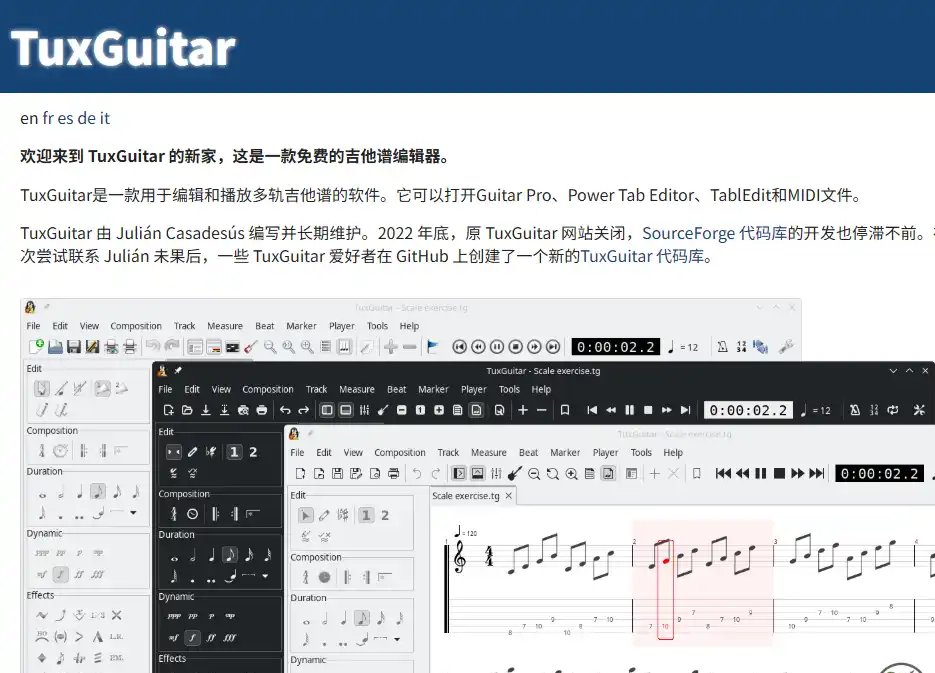935x673 pixels.
Task: Toggle forte dynamic in dark window Dynamic panel
Action: pyautogui.click(x=192, y=637)
